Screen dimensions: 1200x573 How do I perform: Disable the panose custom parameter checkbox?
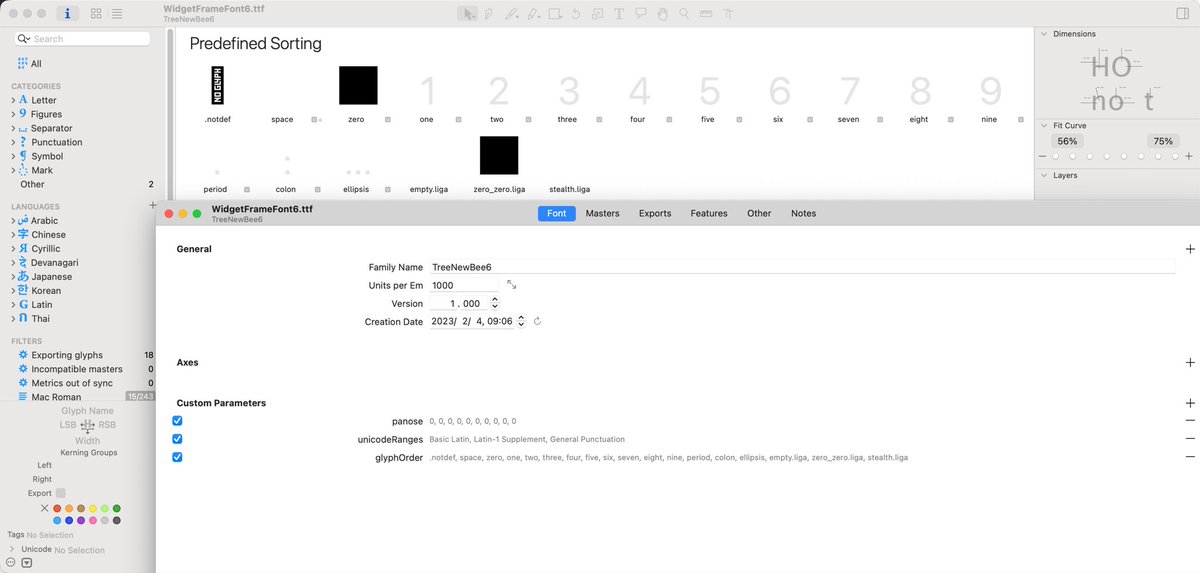(x=177, y=421)
